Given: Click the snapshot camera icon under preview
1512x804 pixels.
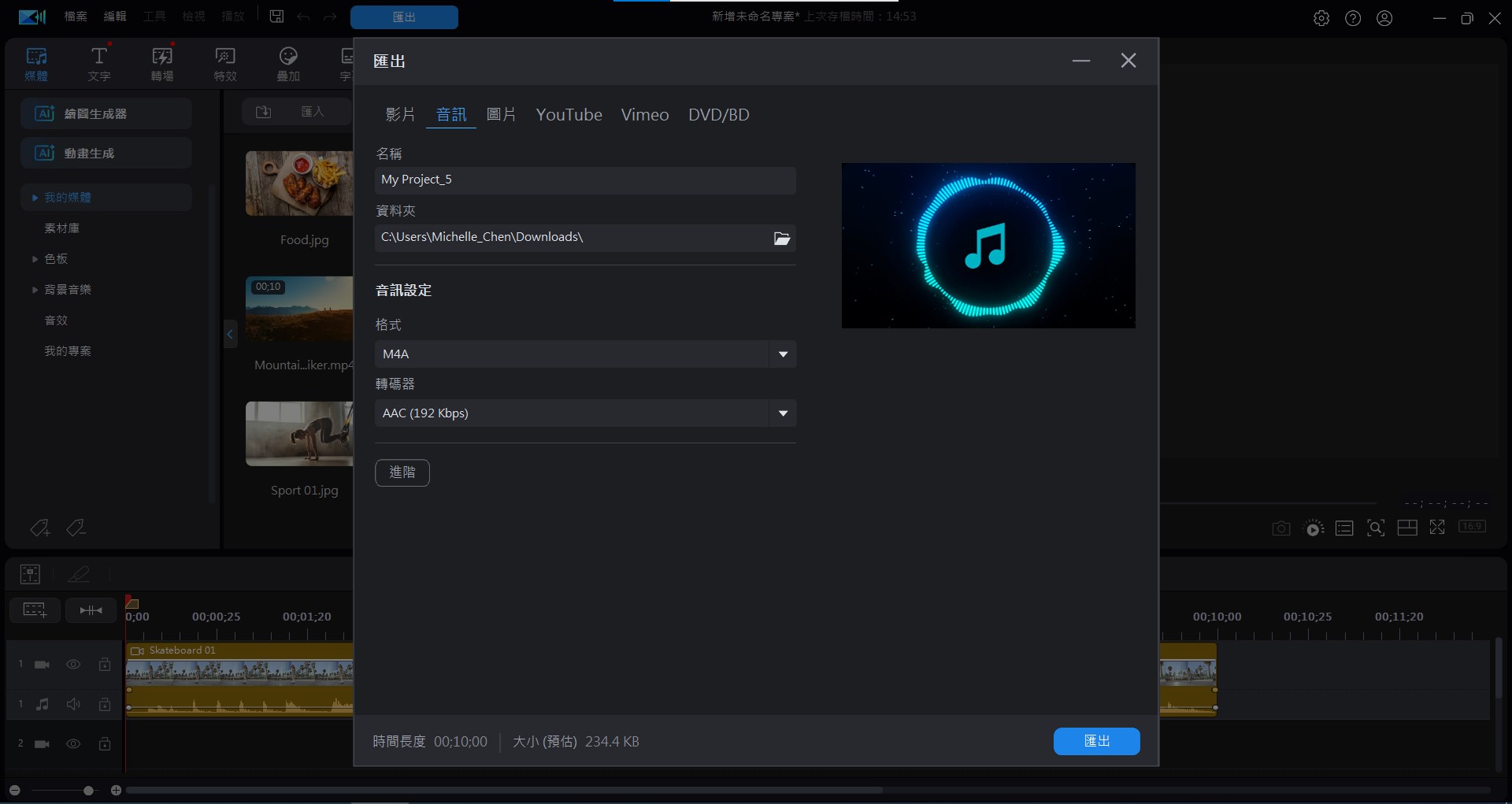Looking at the screenshot, I should [x=1280, y=528].
